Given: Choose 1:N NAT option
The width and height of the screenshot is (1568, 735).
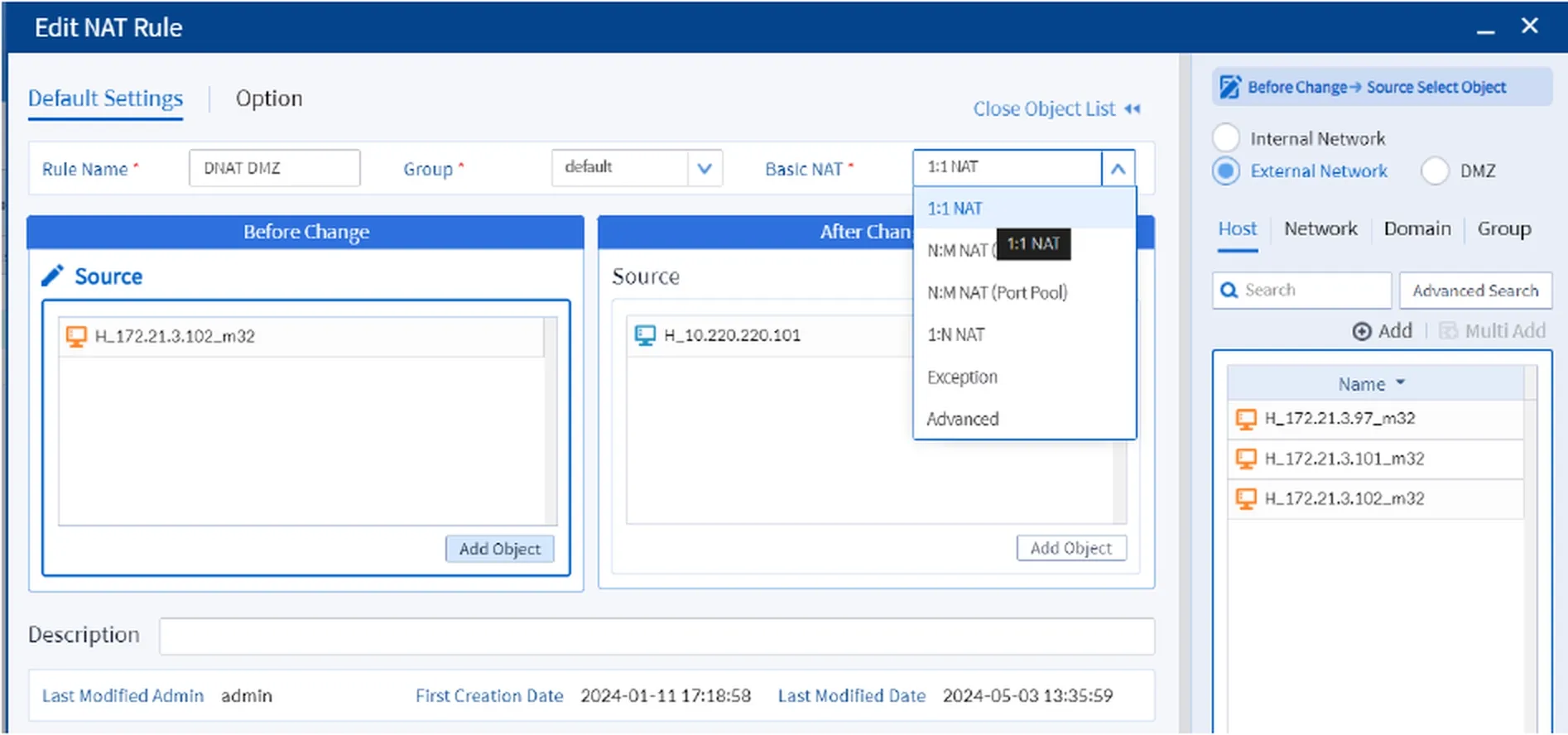Looking at the screenshot, I should pyautogui.click(x=1024, y=334).
